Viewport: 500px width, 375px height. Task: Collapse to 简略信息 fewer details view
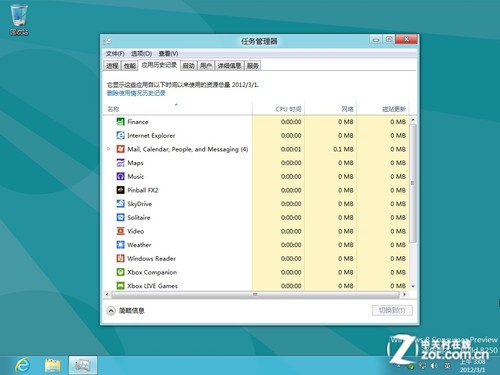coord(125,311)
